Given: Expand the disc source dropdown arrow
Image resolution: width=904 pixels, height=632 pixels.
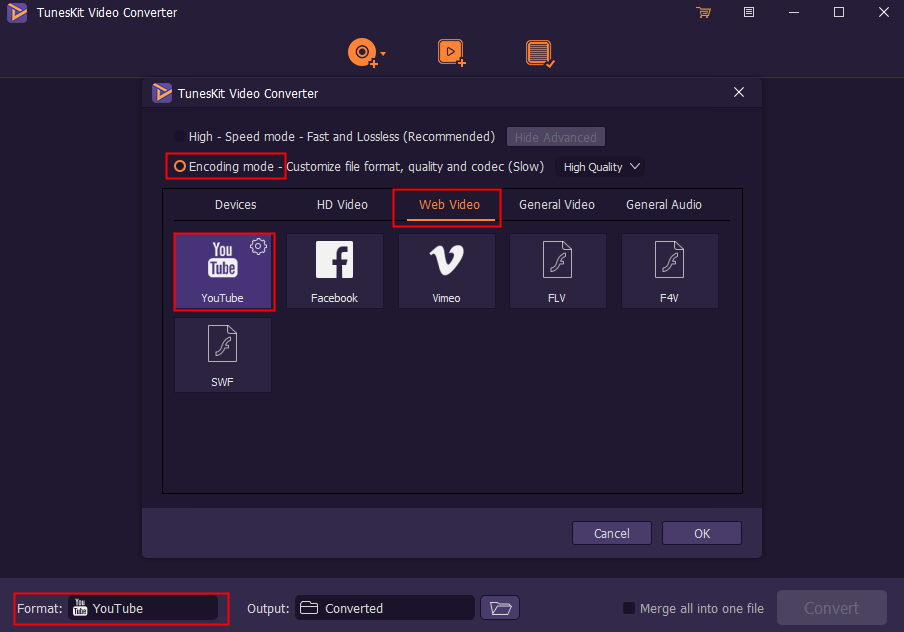Looking at the screenshot, I should tap(383, 54).
